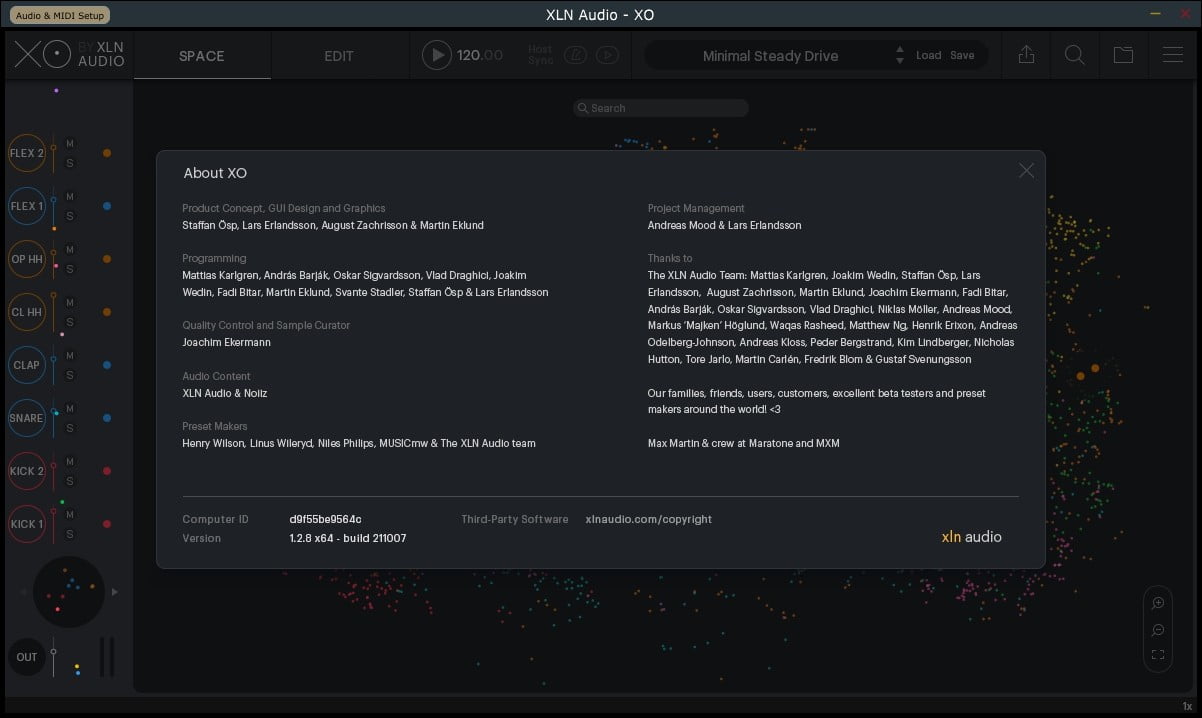Image resolution: width=1202 pixels, height=718 pixels.
Task: Select the KICK 2 pad
Action: 27,471
